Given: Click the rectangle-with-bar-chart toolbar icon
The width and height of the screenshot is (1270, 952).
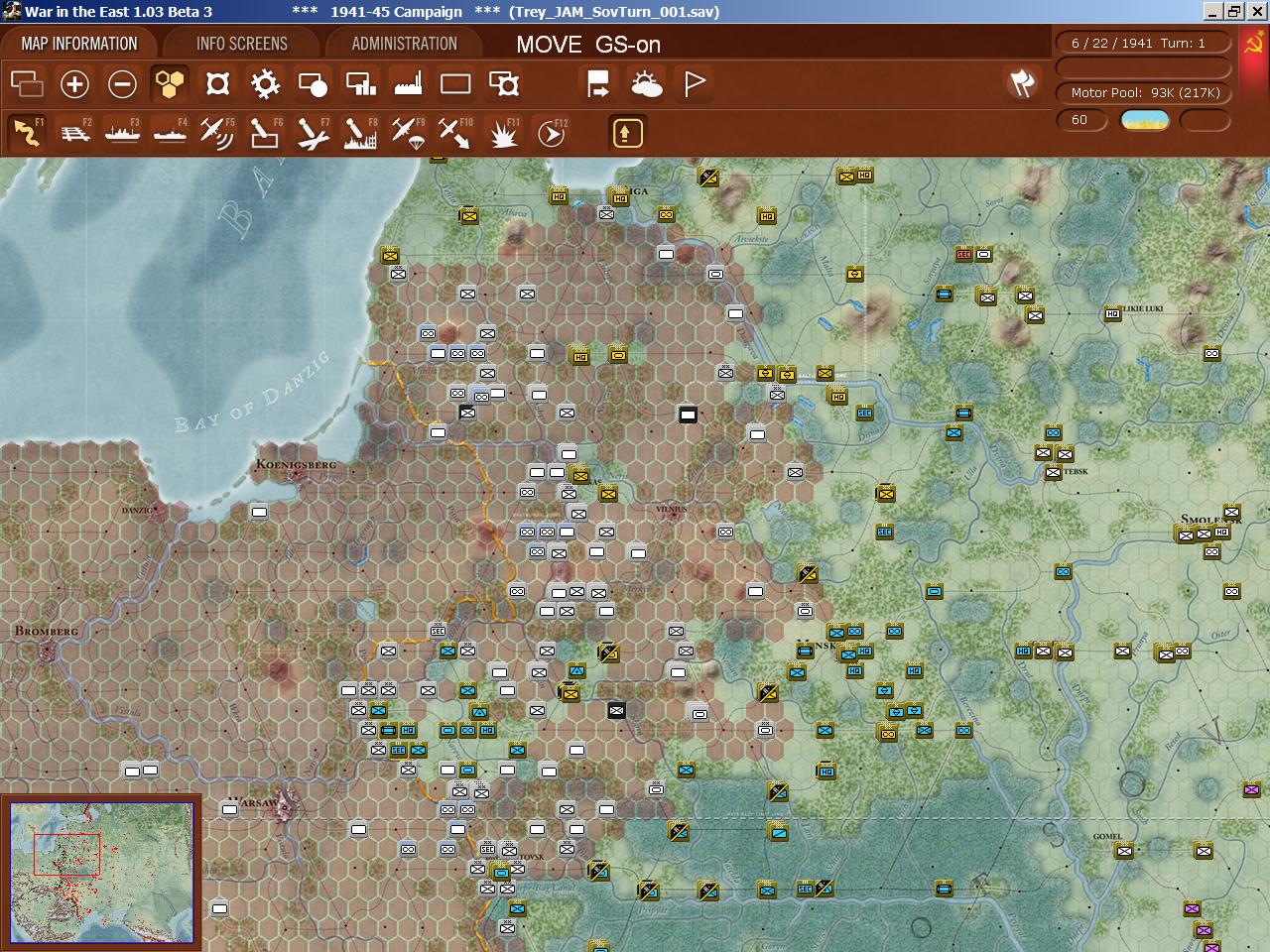Looking at the screenshot, I should [360, 84].
